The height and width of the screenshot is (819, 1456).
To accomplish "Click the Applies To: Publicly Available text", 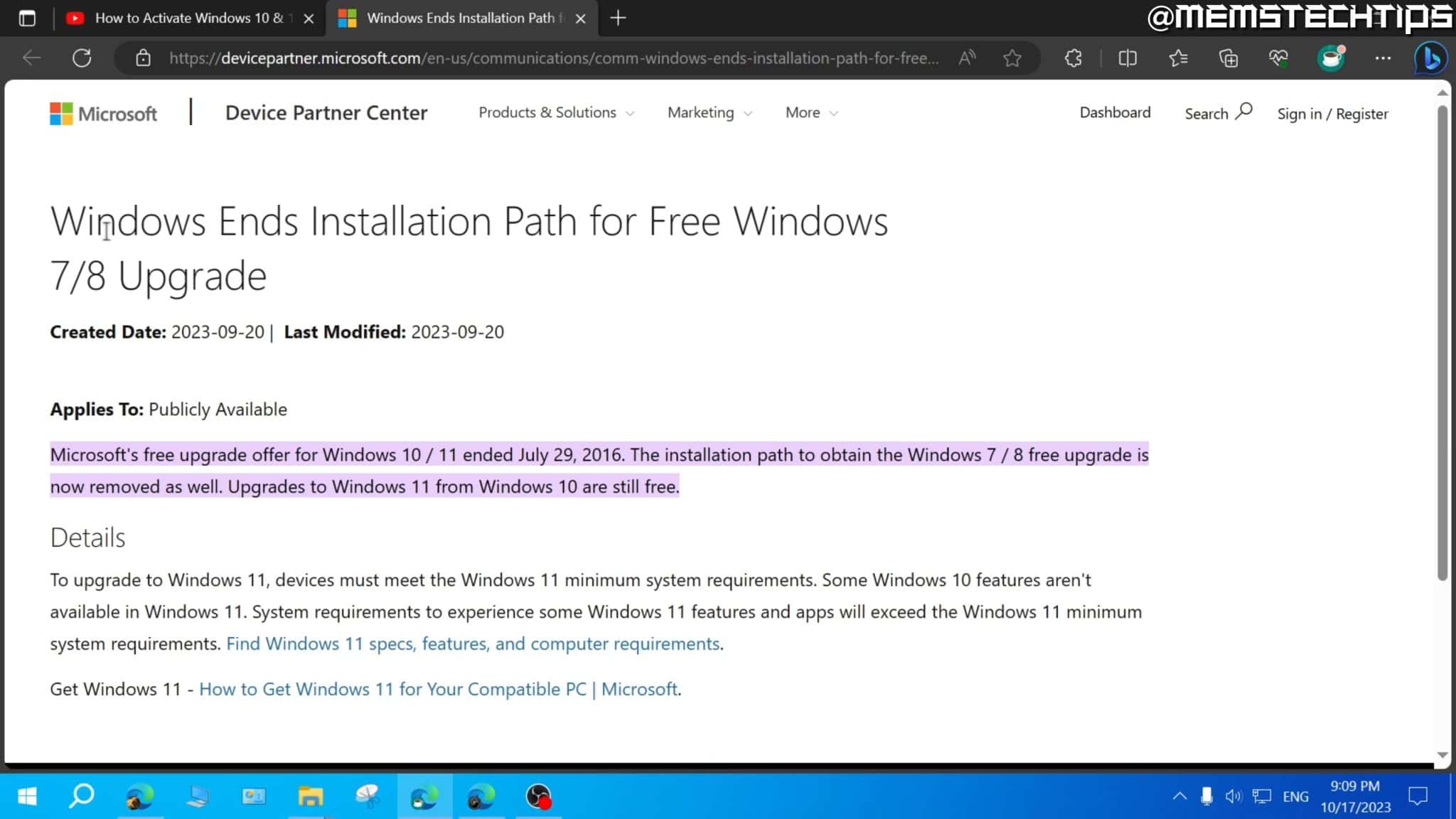I will click(168, 409).
